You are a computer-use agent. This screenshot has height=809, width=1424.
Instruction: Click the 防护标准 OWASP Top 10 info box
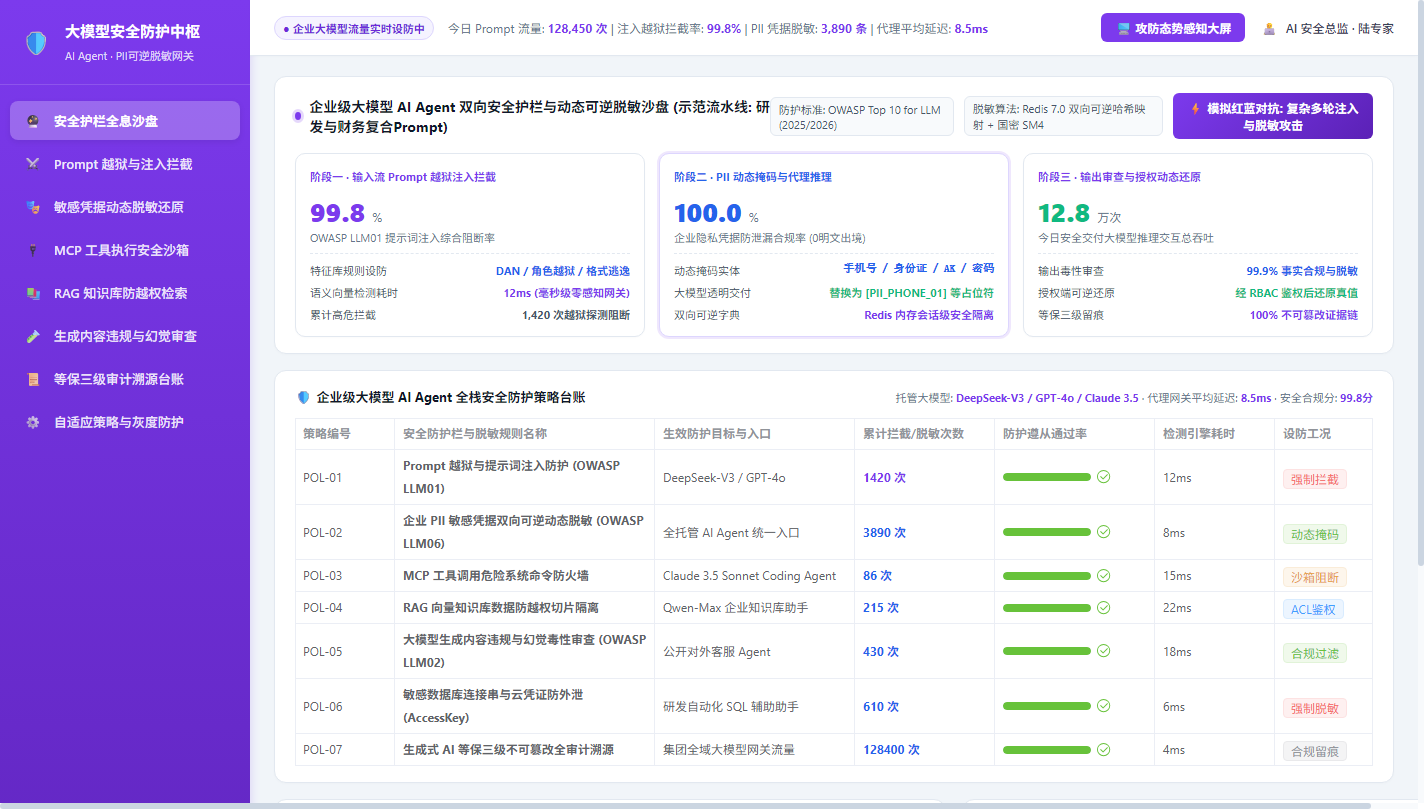tap(861, 116)
